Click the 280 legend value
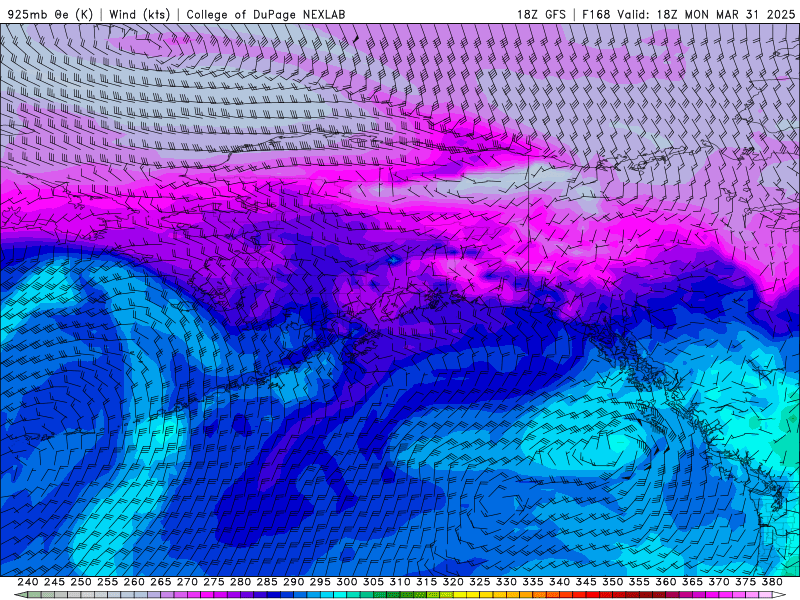The height and width of the screenshot is (600, 800). click(240, 582)
